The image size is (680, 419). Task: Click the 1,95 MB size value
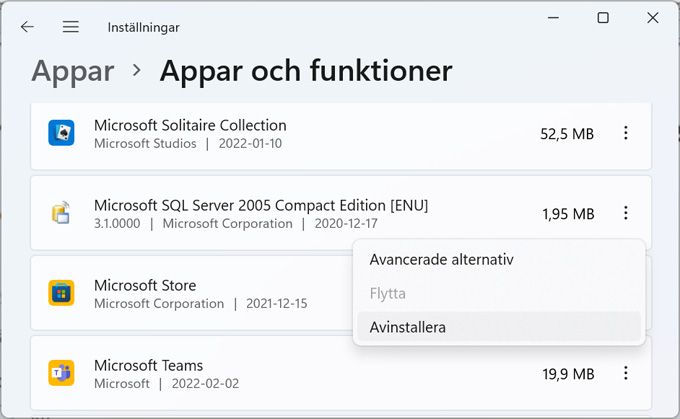point(568,214)
